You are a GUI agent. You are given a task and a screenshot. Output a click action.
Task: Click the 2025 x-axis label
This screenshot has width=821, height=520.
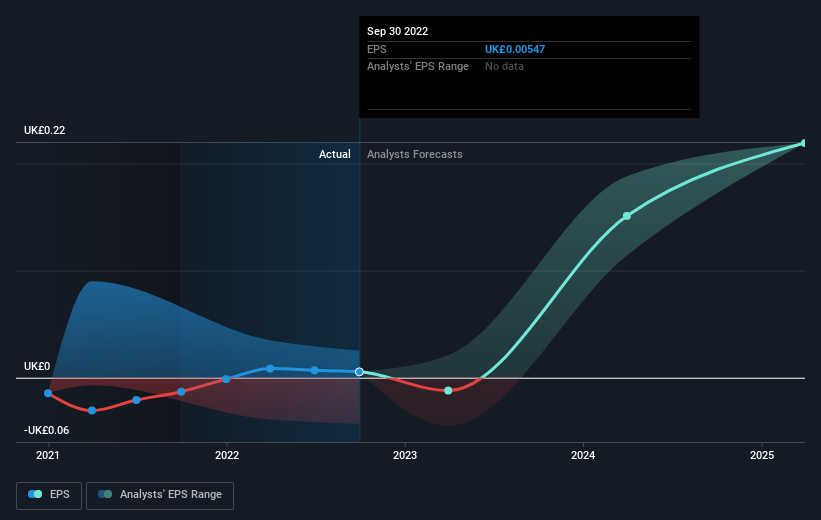pos(762,456)
